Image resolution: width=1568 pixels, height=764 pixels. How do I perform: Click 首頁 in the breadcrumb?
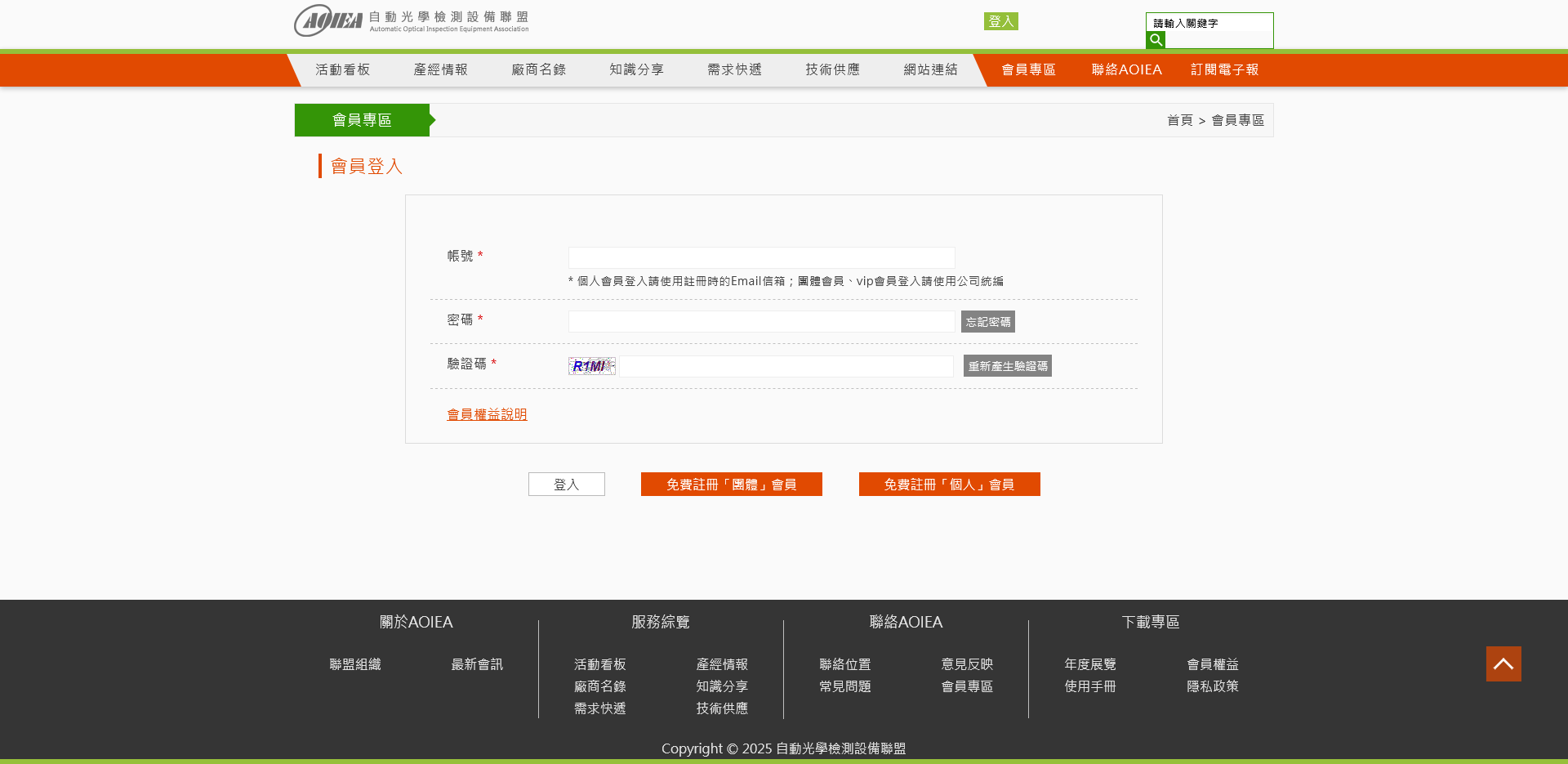click(1179, 121)
